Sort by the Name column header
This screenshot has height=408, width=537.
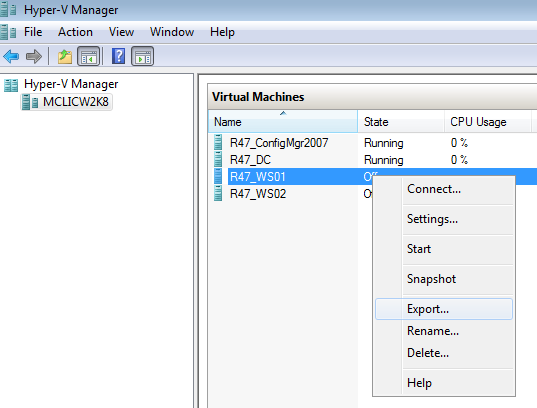click(283, 121)
